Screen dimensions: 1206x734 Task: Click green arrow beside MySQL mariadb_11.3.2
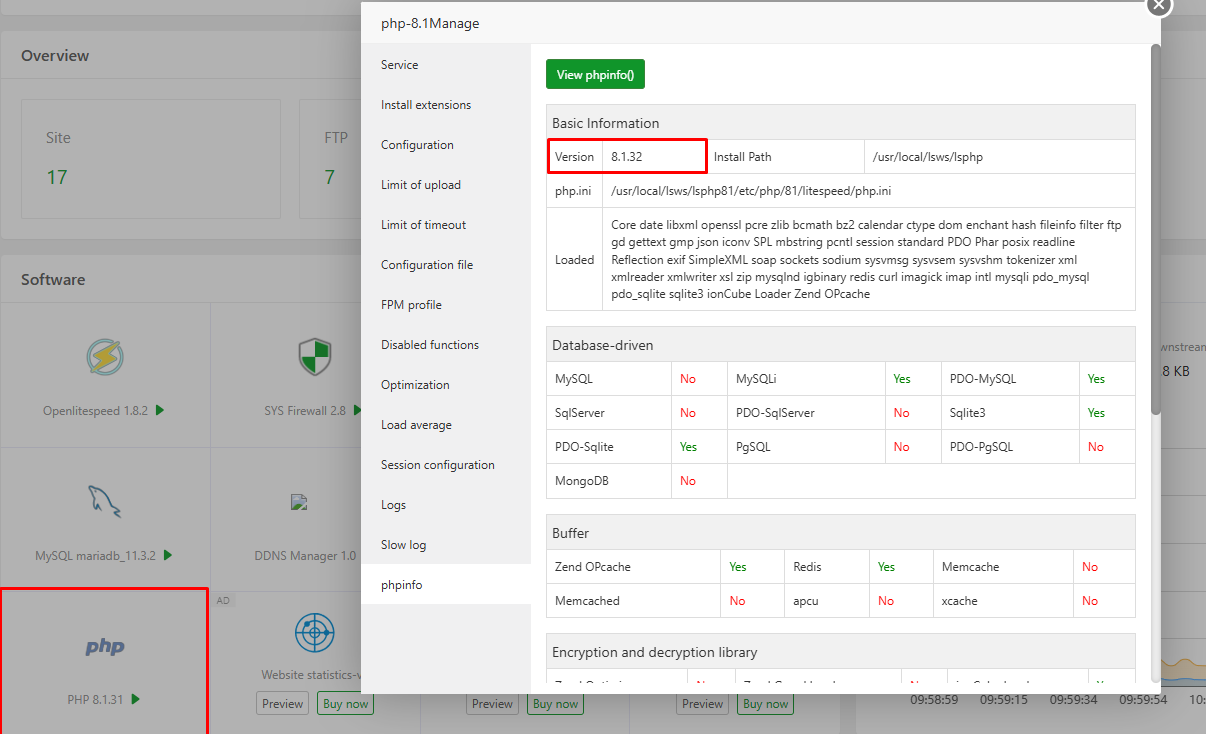(168, 555)
